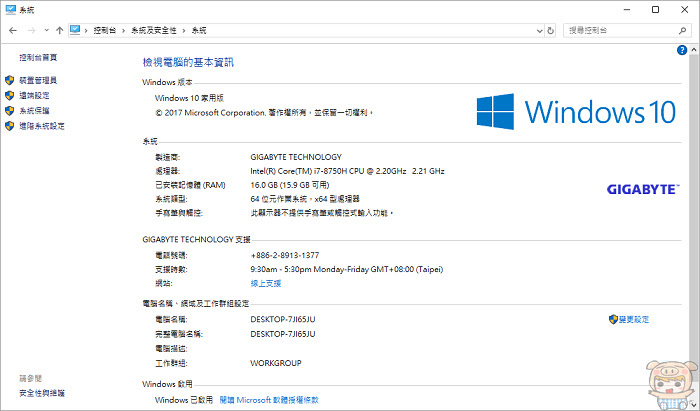Maximize the 系統 window
The image size is (700, 411).
click(x=655, y=9)
